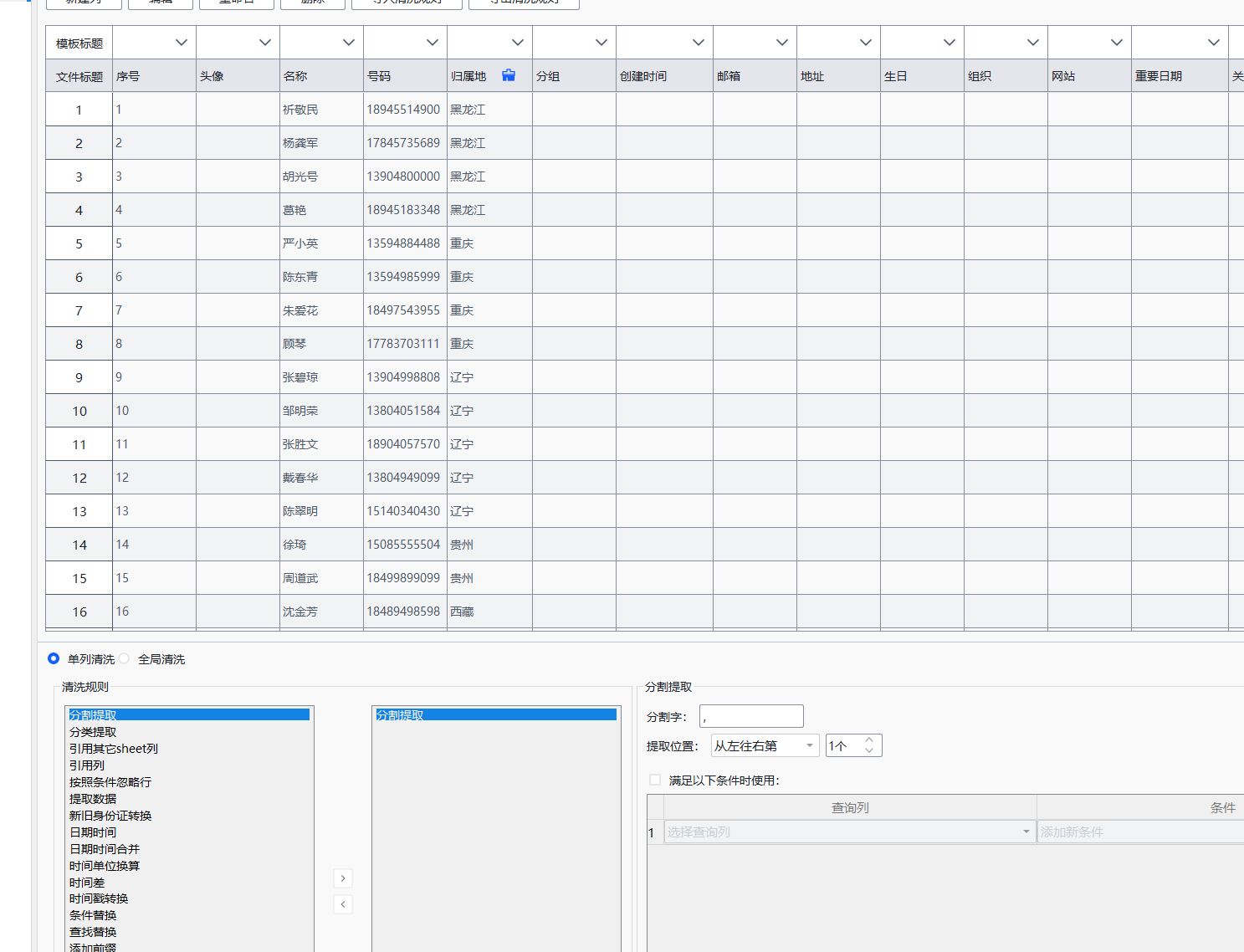
Task: Click phone number 15085555504
Action: (403, 545)
